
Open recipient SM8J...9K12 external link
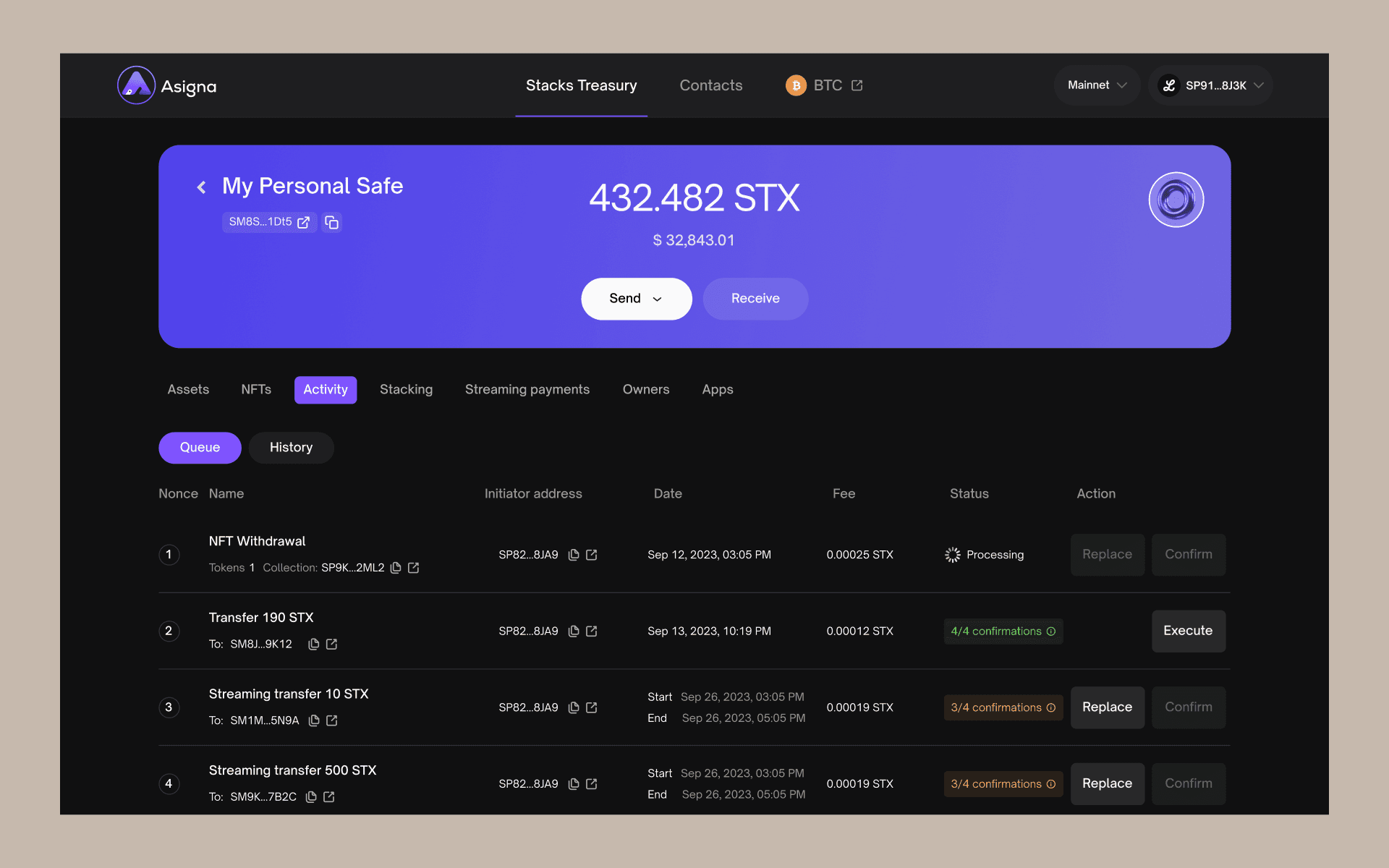tap(332, 644)
